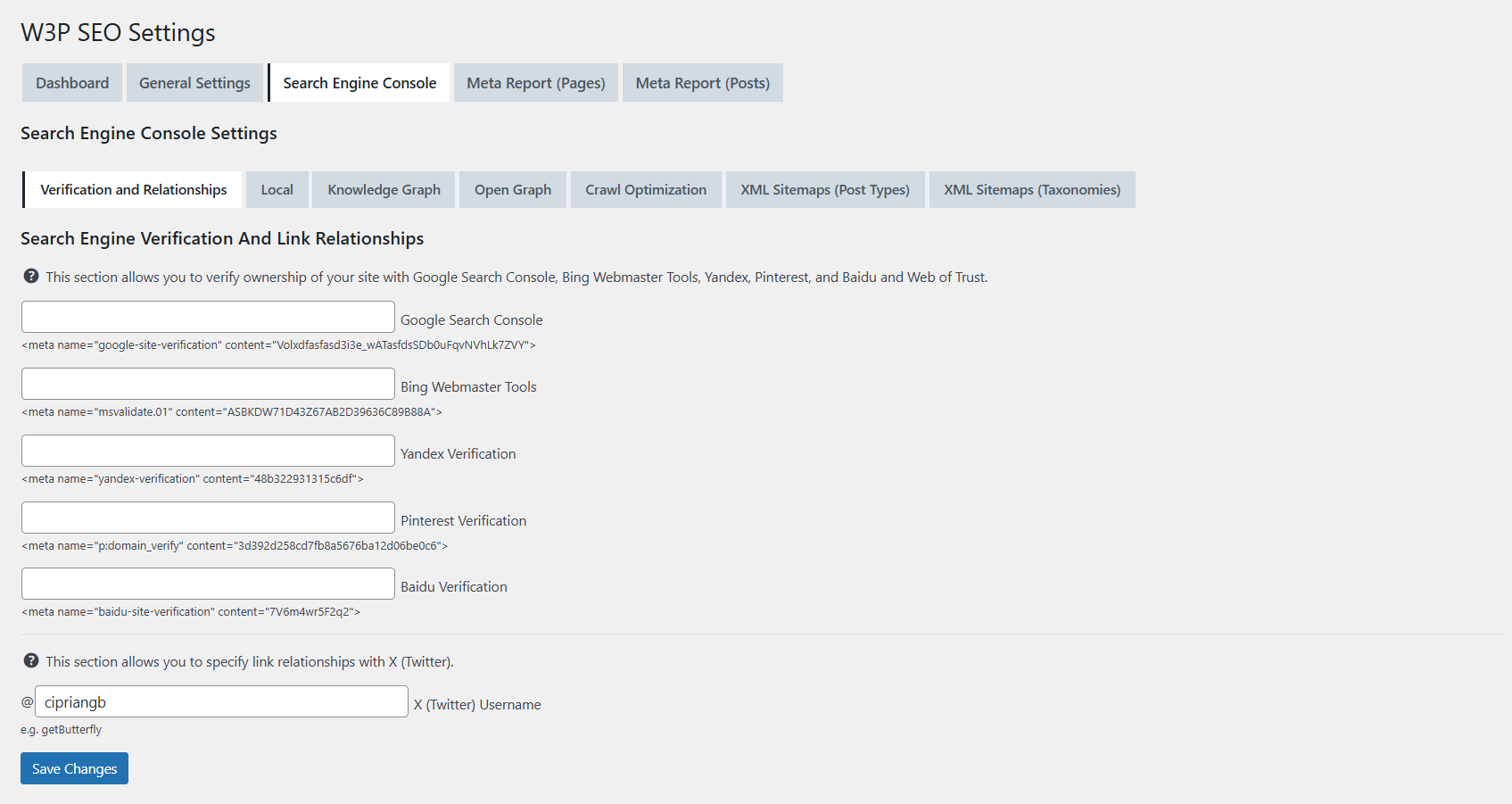
Task: Open the Crawl Optimization tab
Action: tap(646, 189)
